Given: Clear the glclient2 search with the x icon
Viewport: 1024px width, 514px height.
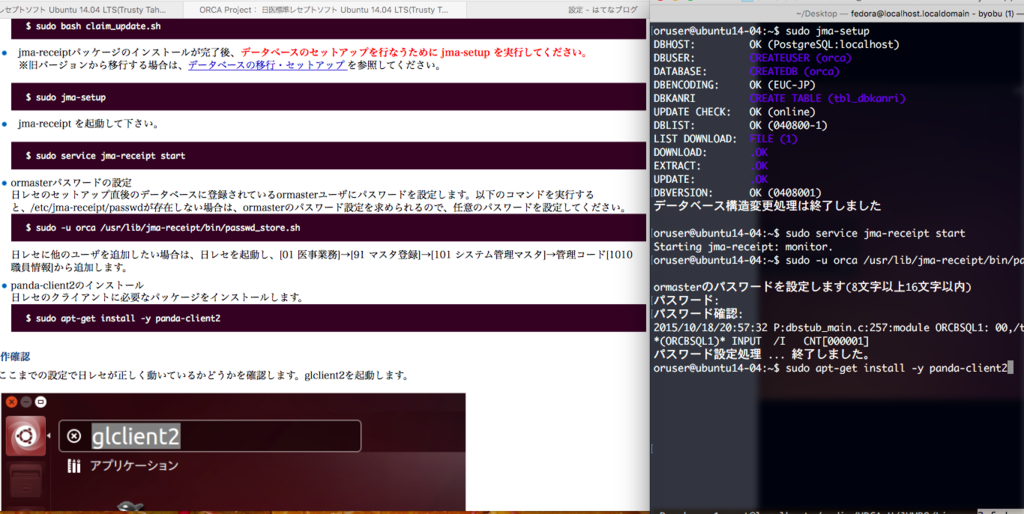Looking at the screenshot, I should pos(74,436).
